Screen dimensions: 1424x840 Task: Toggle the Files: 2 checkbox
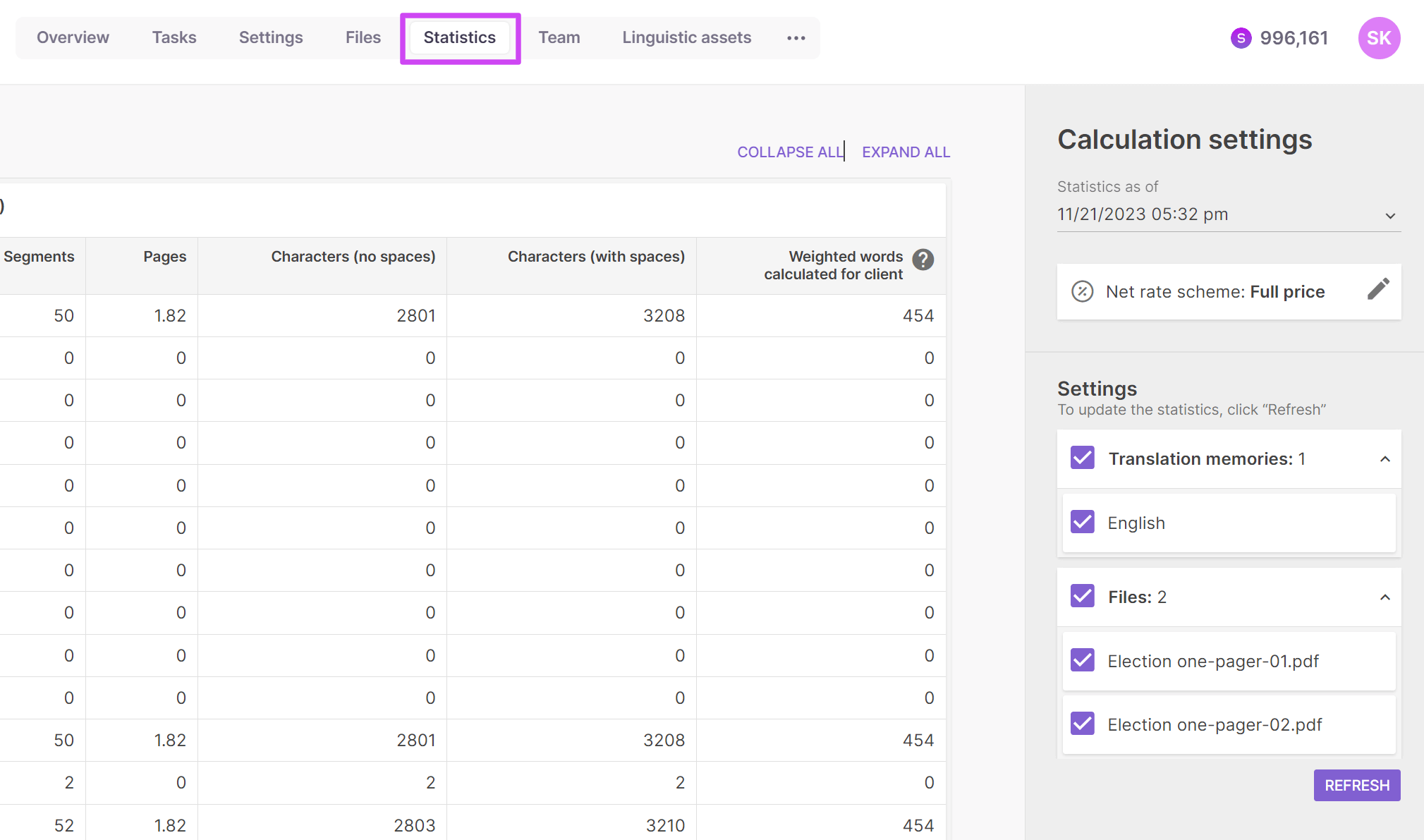tap(1083, 596)
